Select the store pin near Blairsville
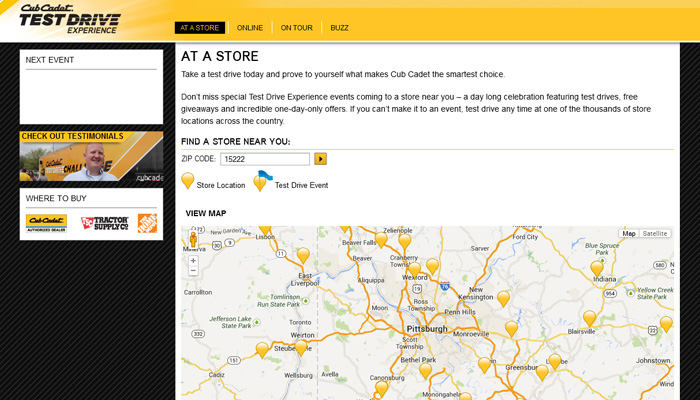Image resolution: width=700 pixels, height=400 pixels. (590, 319)
